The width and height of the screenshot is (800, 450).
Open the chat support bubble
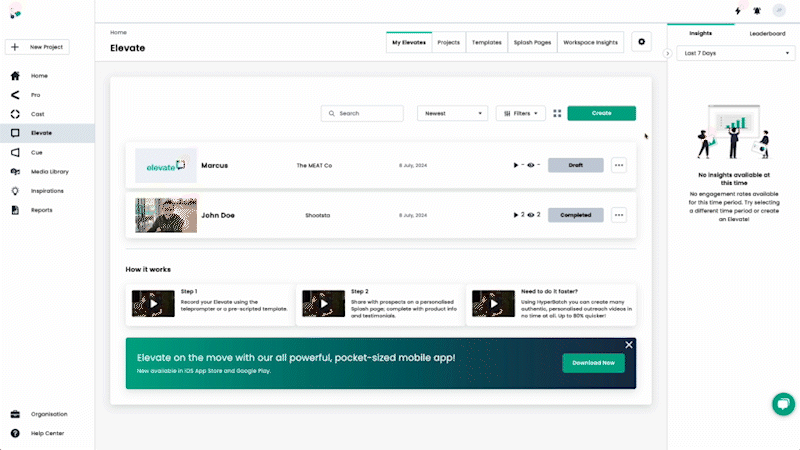point(783,403)
